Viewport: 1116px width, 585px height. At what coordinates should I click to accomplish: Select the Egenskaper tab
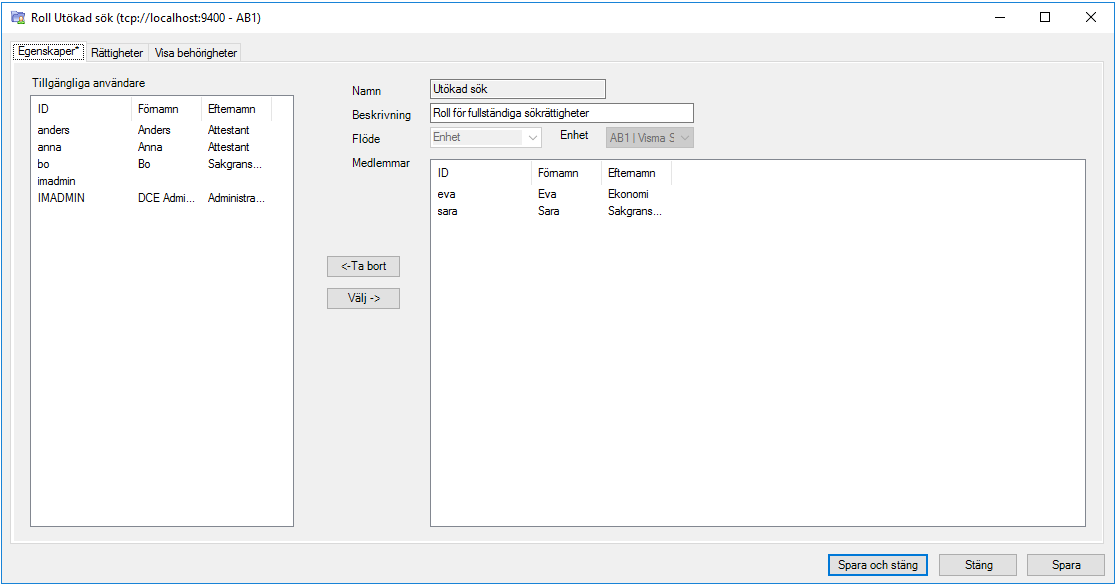click(47, 51)
